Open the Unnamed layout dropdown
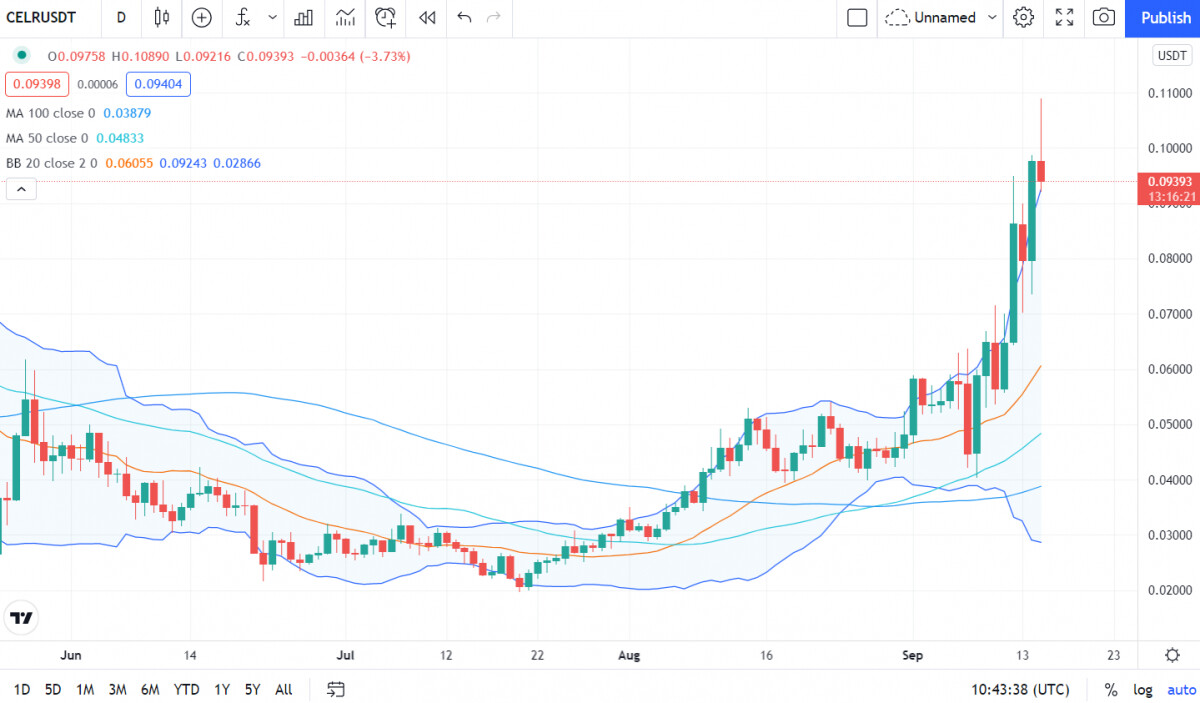 [942, 17]
